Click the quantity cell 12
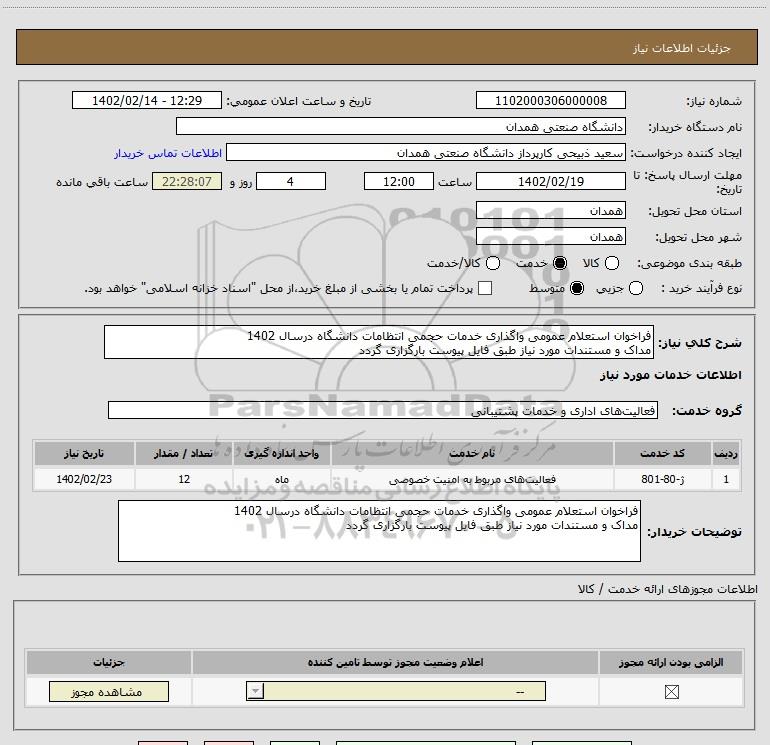 [x=184, y=479]
